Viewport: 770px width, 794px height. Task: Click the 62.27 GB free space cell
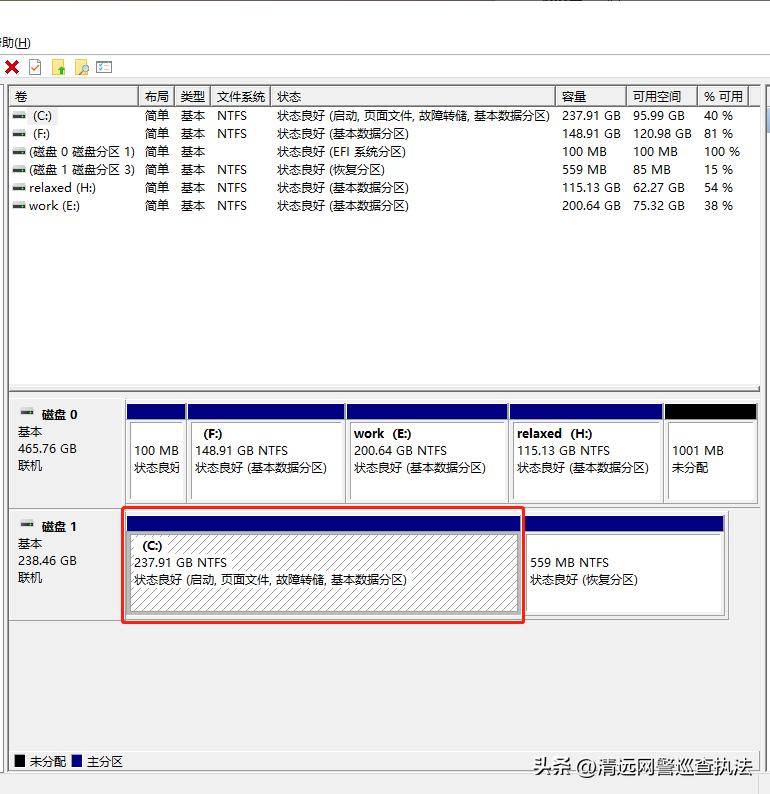(x=658, y=188)
